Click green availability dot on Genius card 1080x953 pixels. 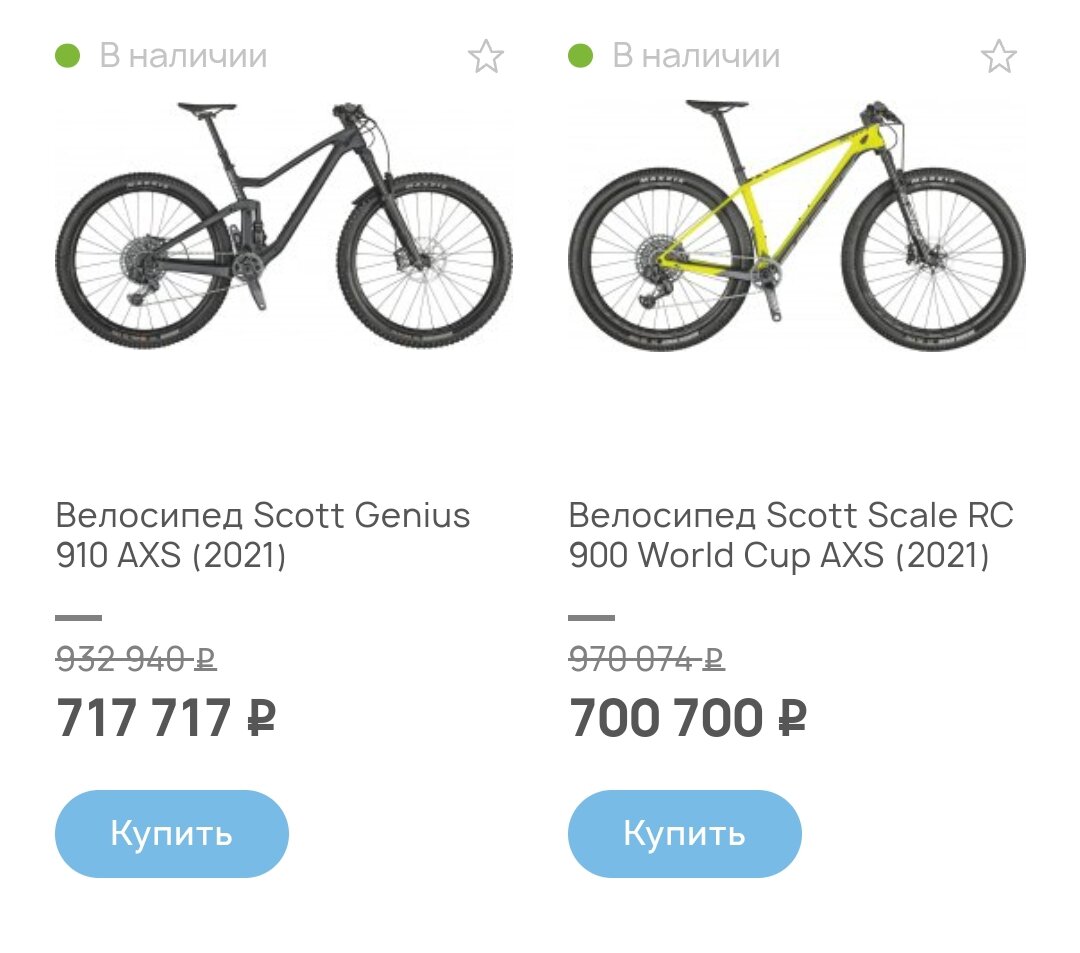pyautogui.click(x=68, y=56)
